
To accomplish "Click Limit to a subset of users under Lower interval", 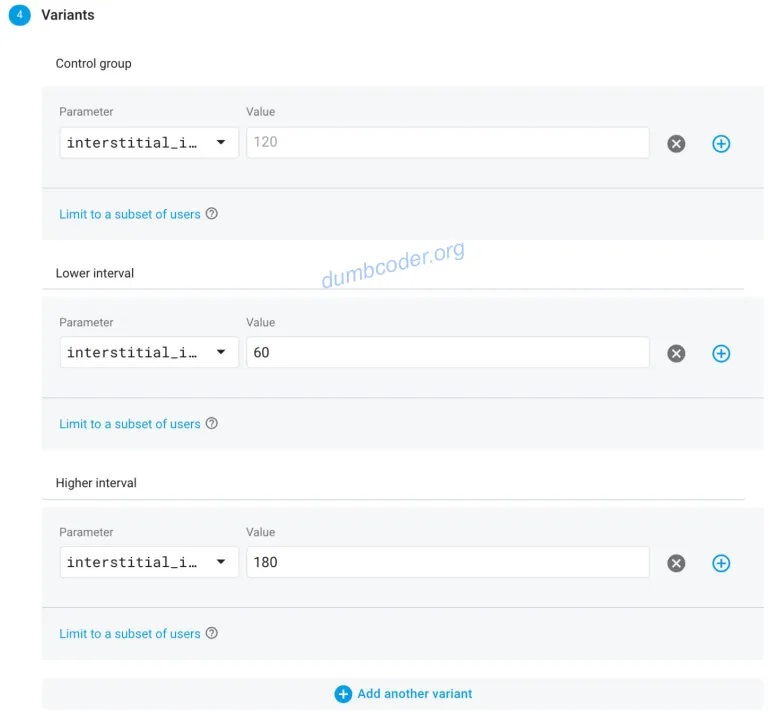I will [130, 424].
